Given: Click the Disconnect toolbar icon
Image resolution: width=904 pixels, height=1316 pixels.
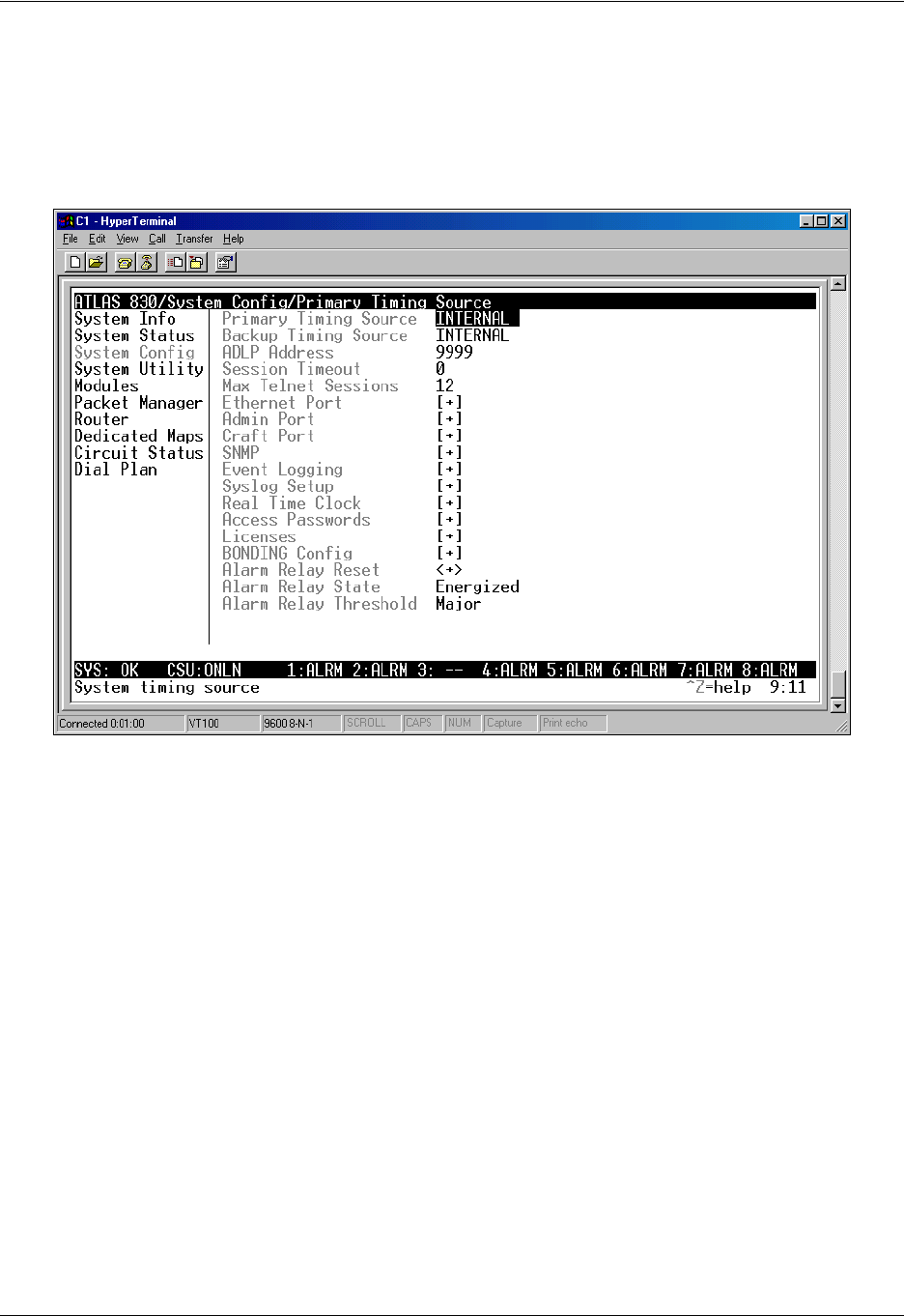Looking at the screenshot, I should point(146,262).
